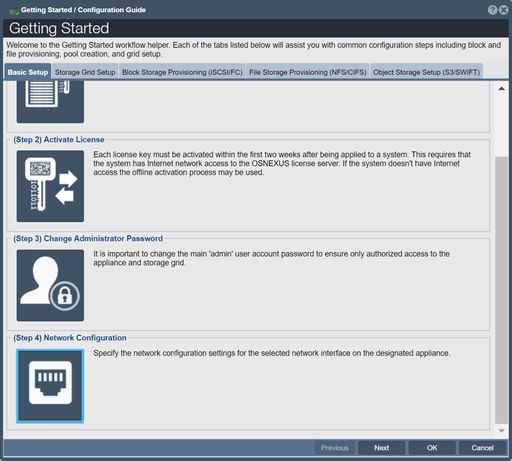Open the help question mark icon

492,10
